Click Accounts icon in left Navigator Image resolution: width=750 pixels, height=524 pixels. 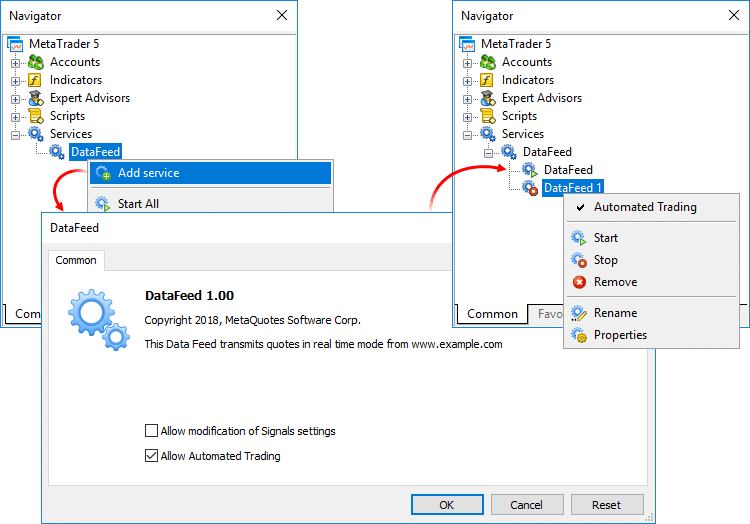point(36,62)
